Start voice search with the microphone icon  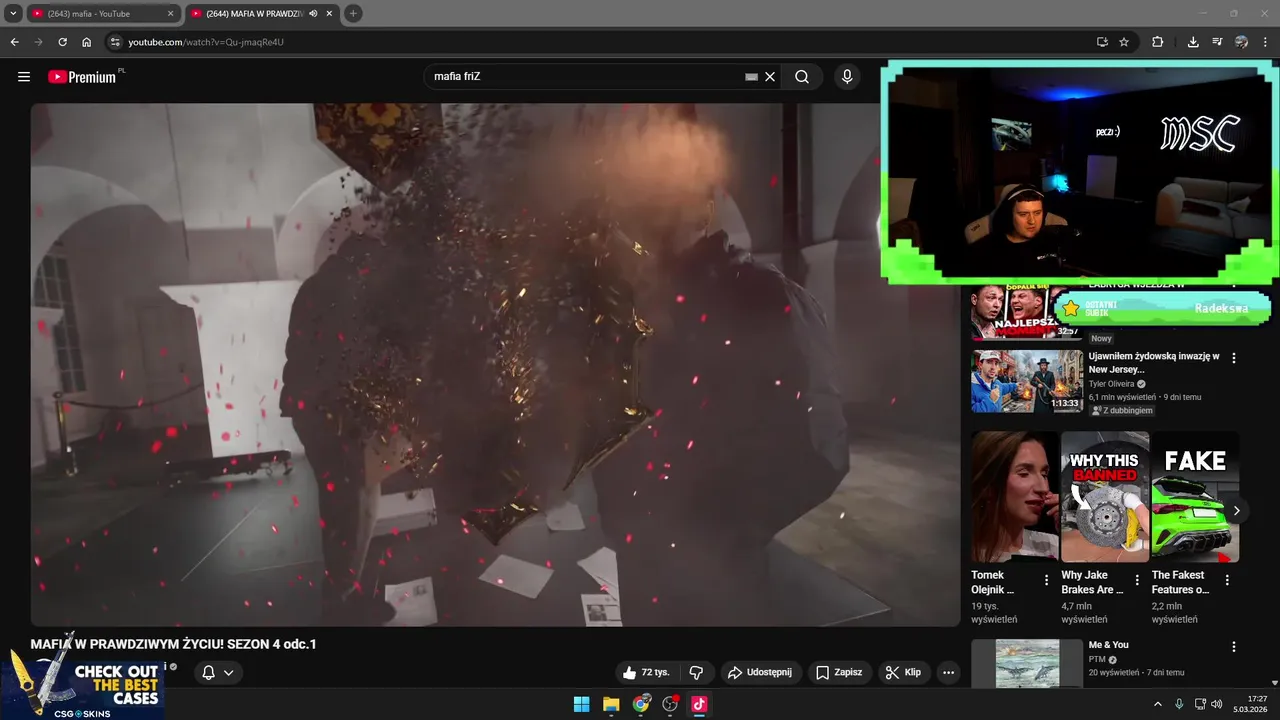coord(847,77)
